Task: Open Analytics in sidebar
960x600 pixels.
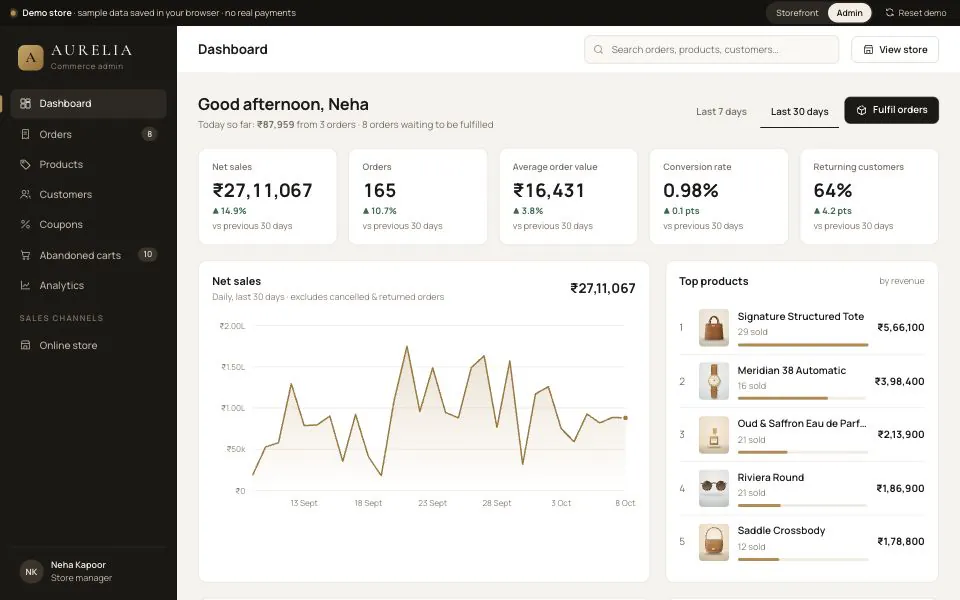Action: (x=88, y=285)
